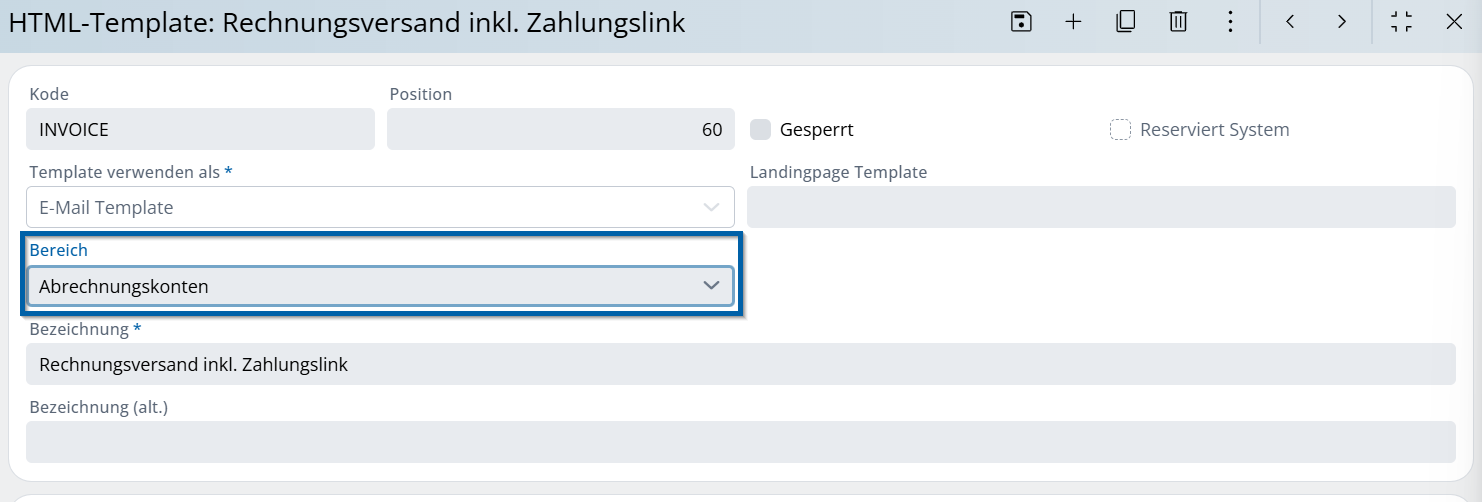The height and width of the screenshot is (502, 1482).
Task: Toggle the Reserviert System checkbox
Action: pyautogui.click(x=1120, y=130)
